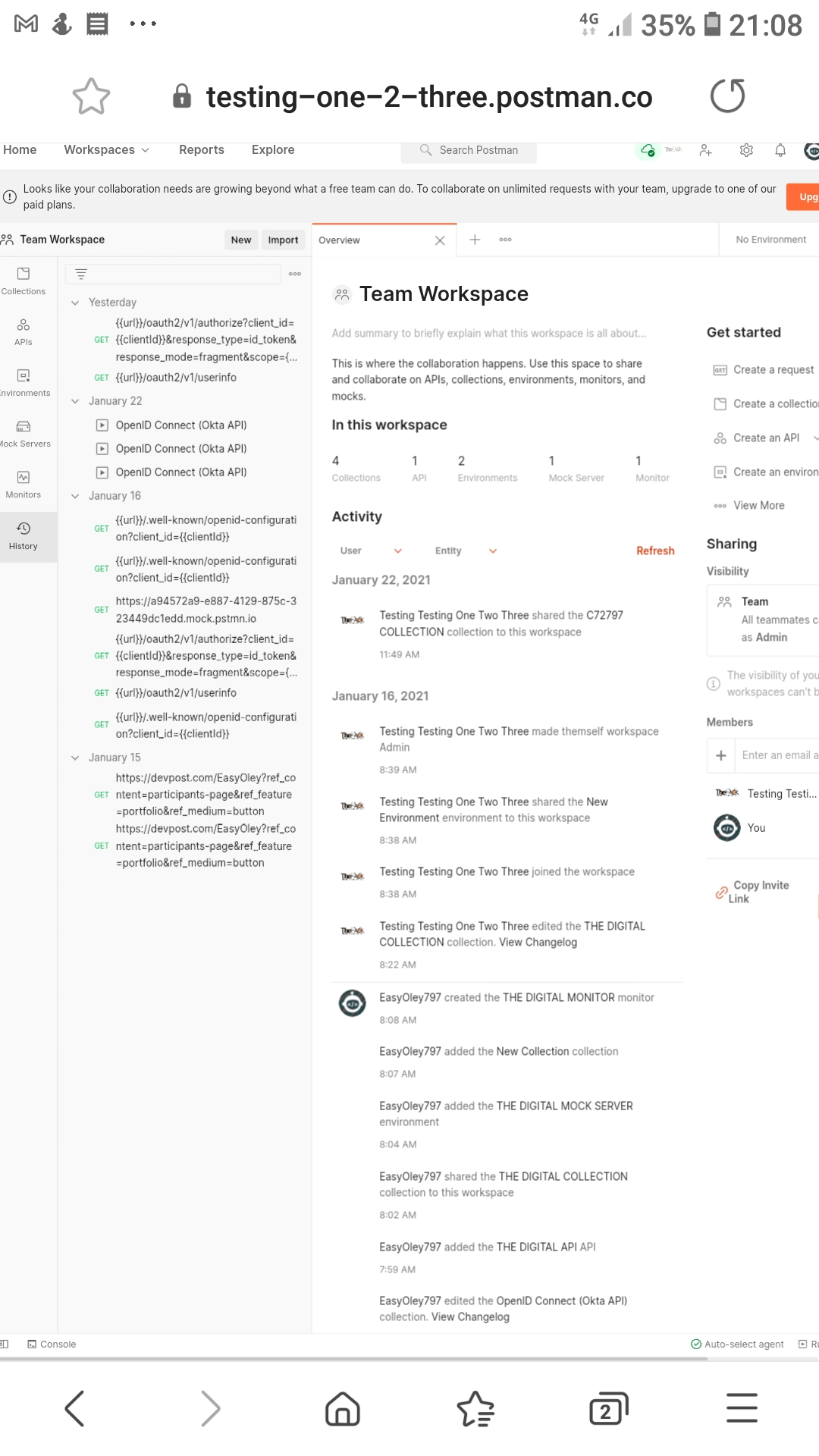Open browser bookmarks star list icon

[x=475, y=1409]
